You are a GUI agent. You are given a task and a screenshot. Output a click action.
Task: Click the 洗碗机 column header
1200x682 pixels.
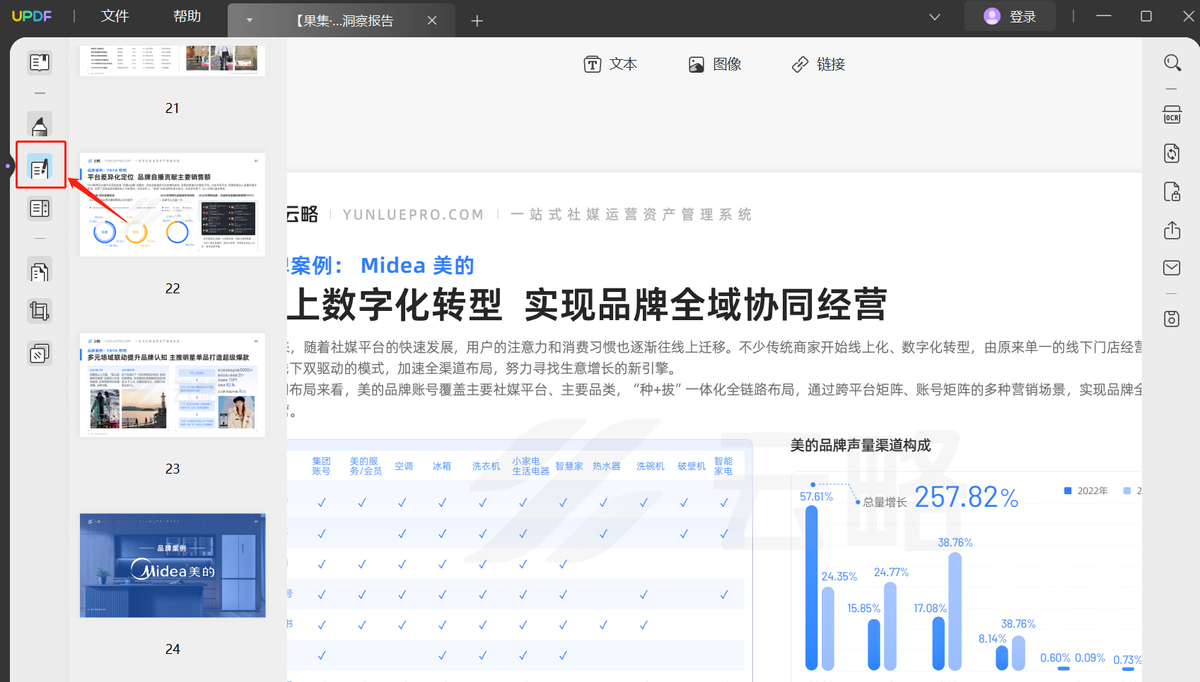coord(651,466)
